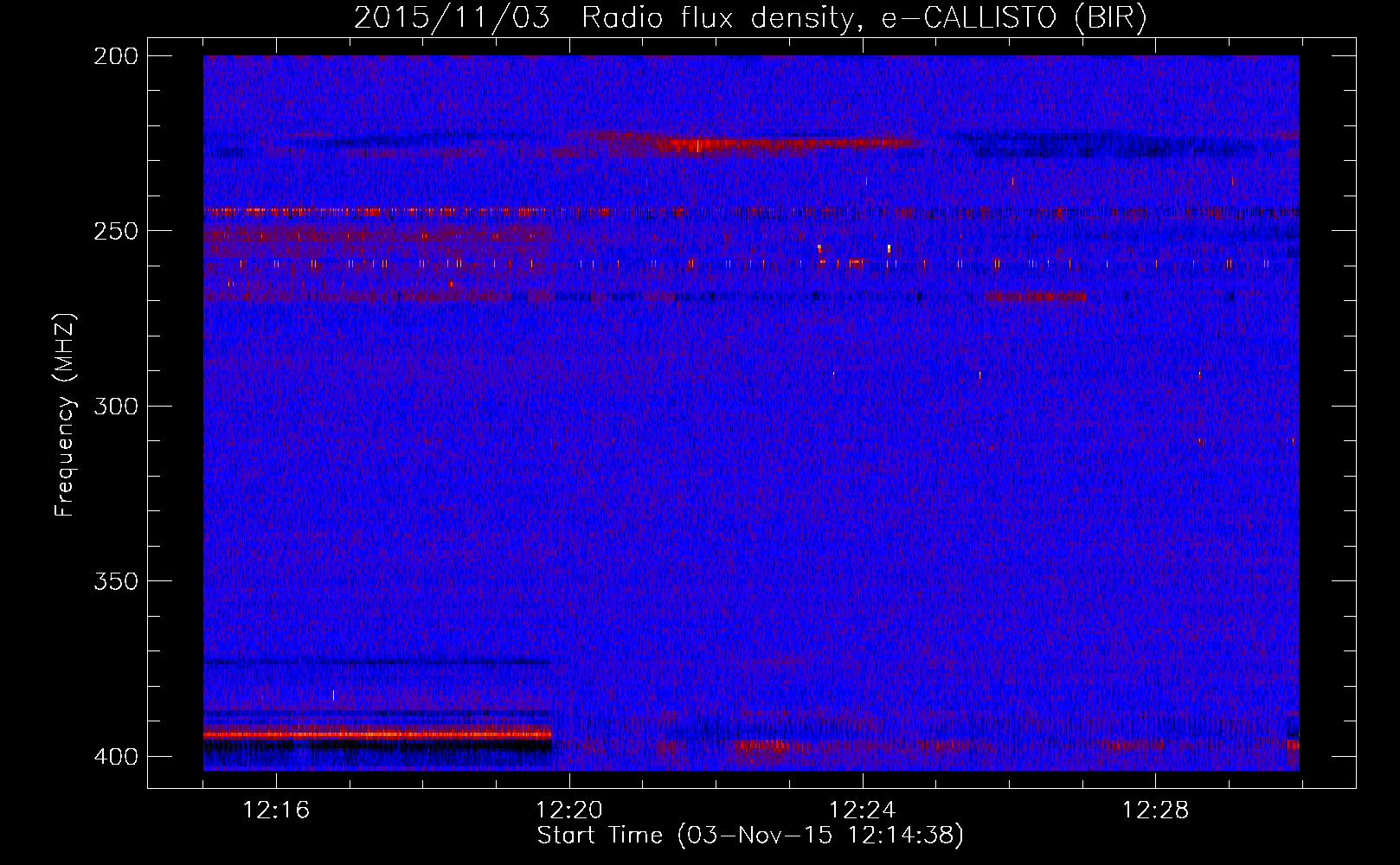Click the 12:28 time tick label
This screenshot has height=865, width=1400.
[1156, 811]
